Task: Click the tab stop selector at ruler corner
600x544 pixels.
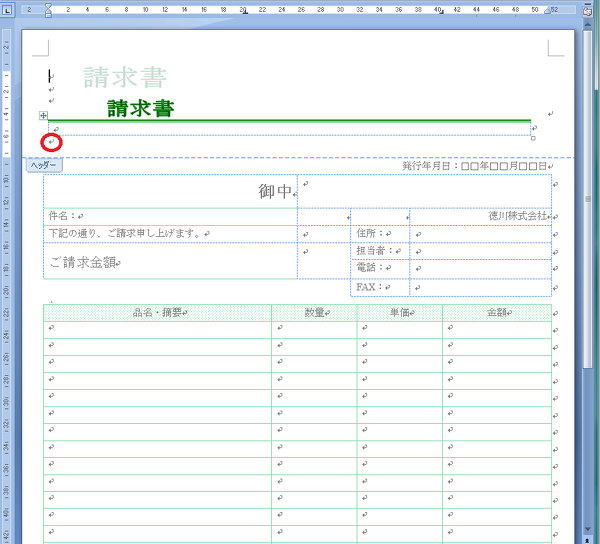Action: pos(7,10)
